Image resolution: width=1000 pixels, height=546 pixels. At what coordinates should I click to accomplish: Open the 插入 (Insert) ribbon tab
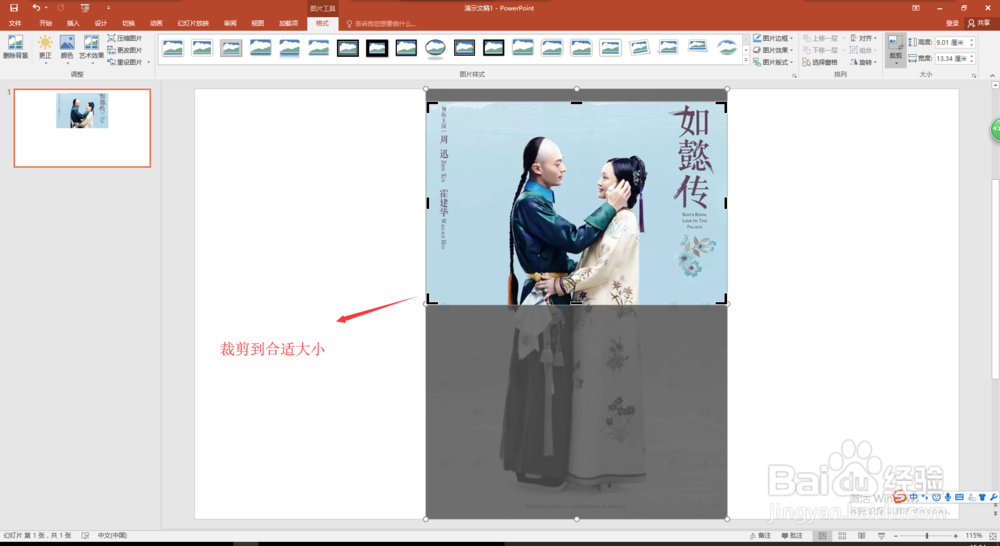tap(73, 23)
